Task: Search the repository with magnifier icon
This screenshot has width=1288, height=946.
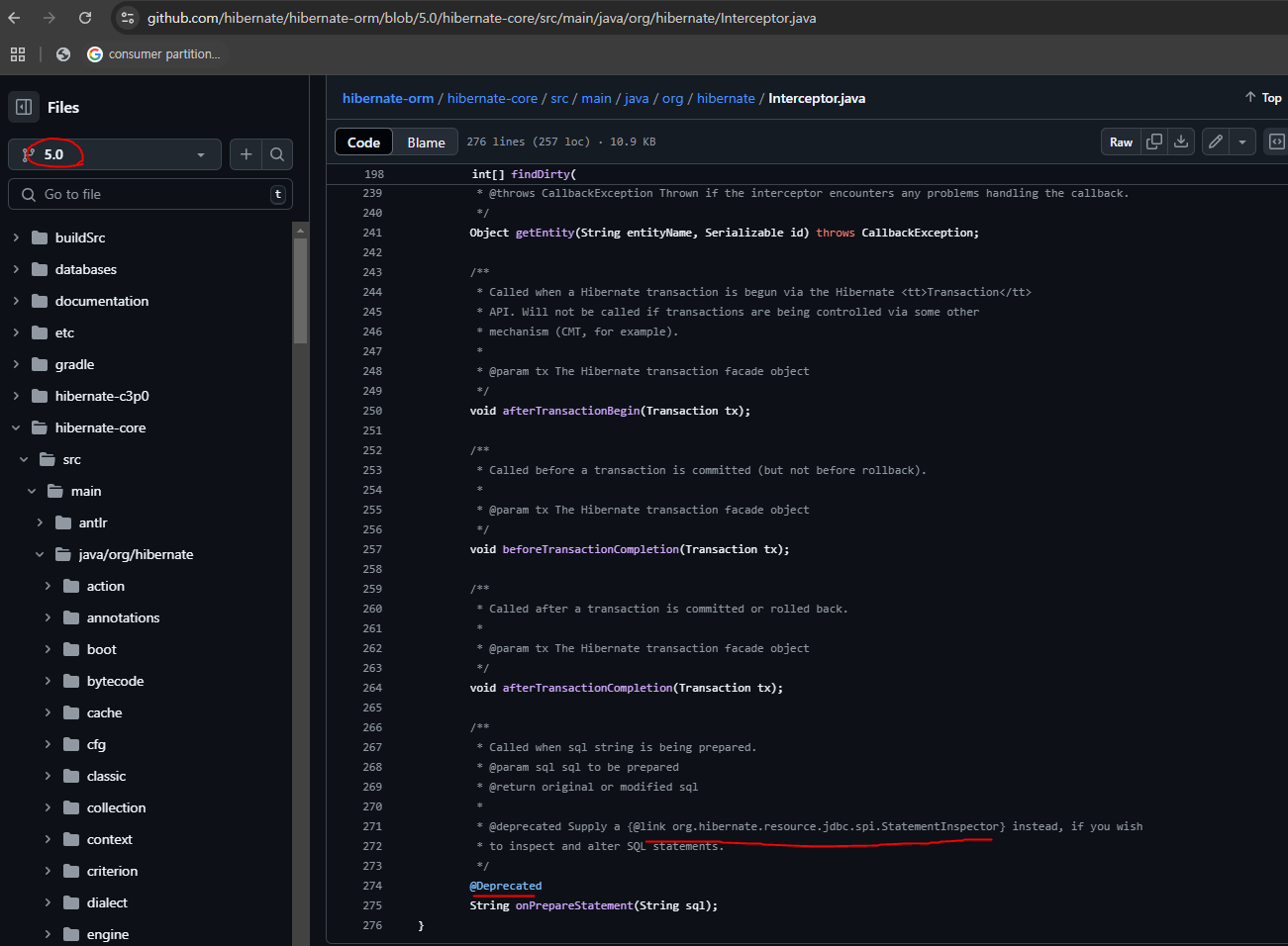Action: click(x=277, y=154)
